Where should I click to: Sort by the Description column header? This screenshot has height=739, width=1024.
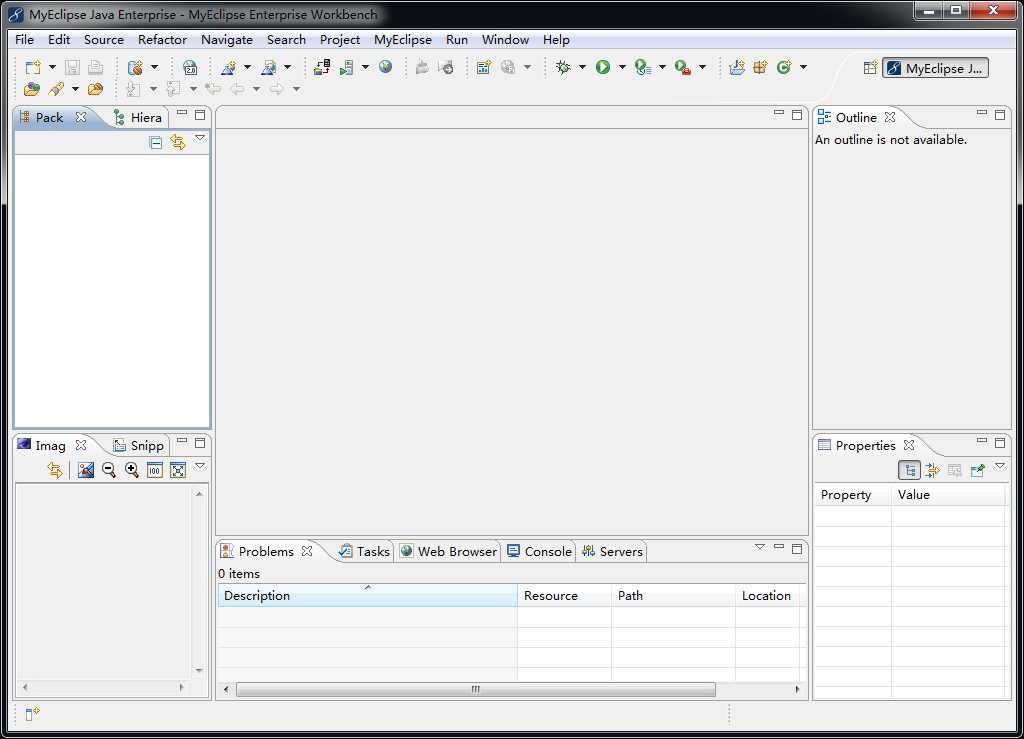coord(367,595)
